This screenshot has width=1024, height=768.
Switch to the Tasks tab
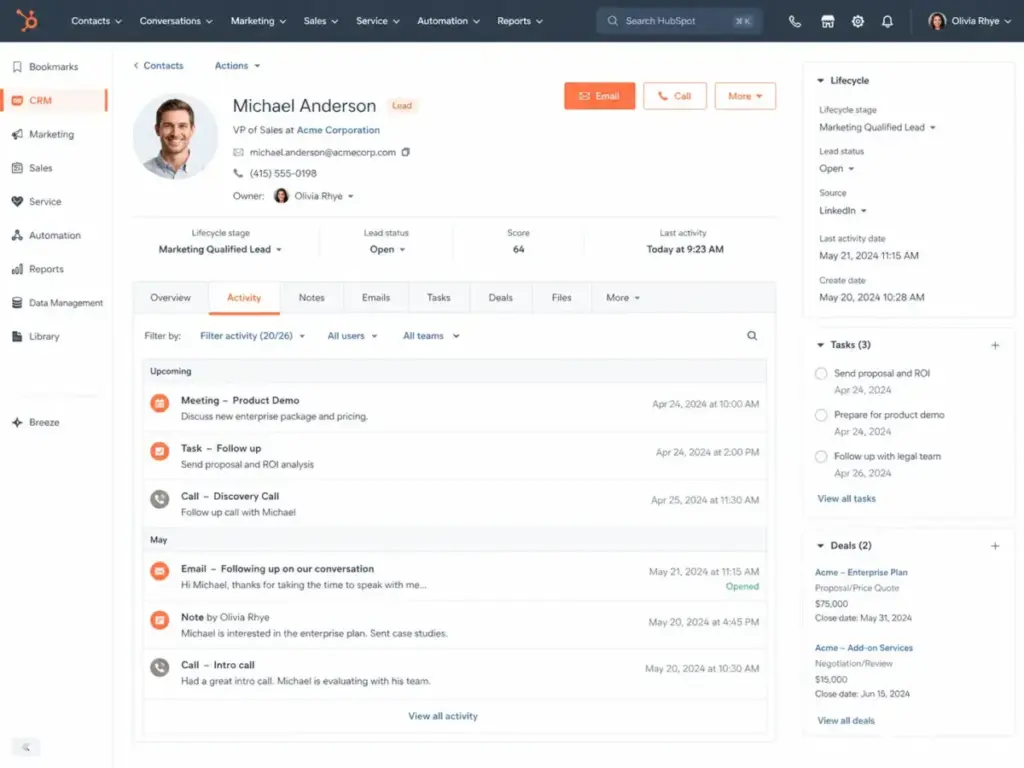pyautogui.click(x=438, y=298)
